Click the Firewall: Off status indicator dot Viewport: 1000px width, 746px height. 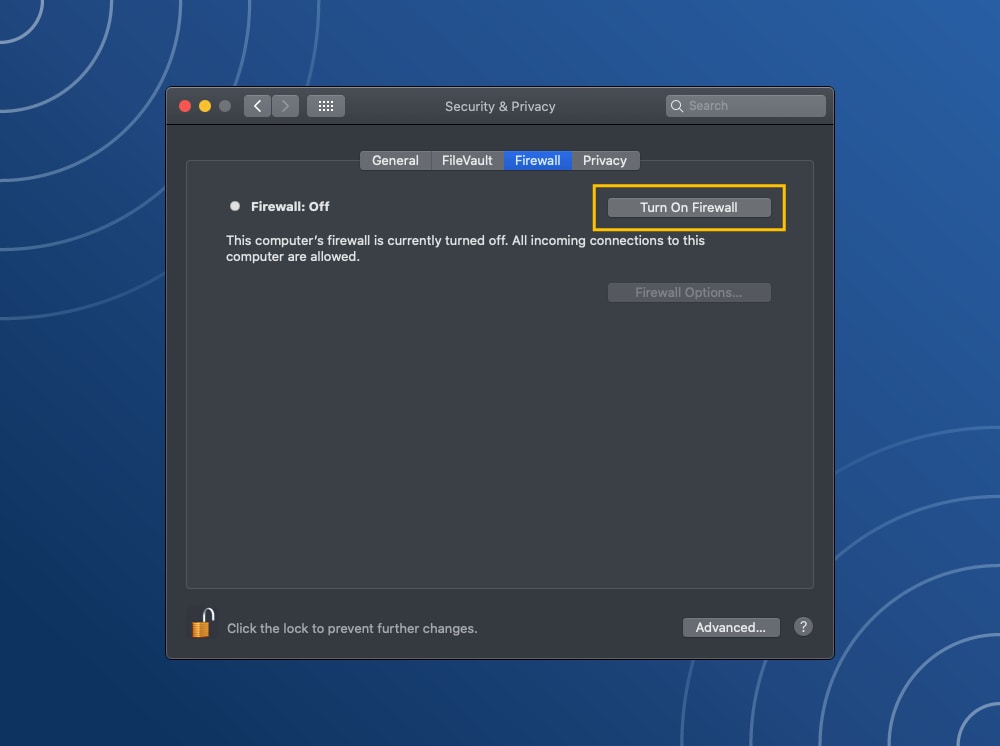[x=235, y=206]
